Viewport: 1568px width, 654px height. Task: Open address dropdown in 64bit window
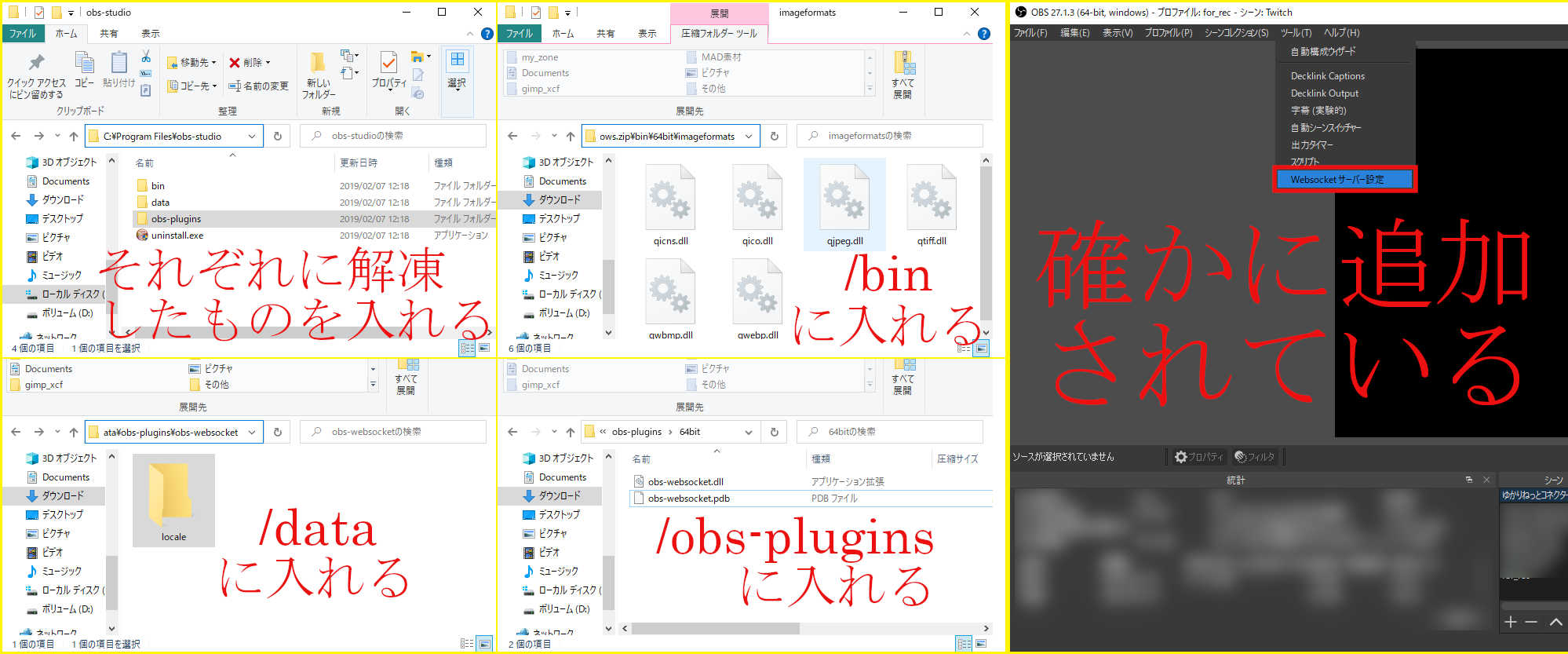click(749, 432)
